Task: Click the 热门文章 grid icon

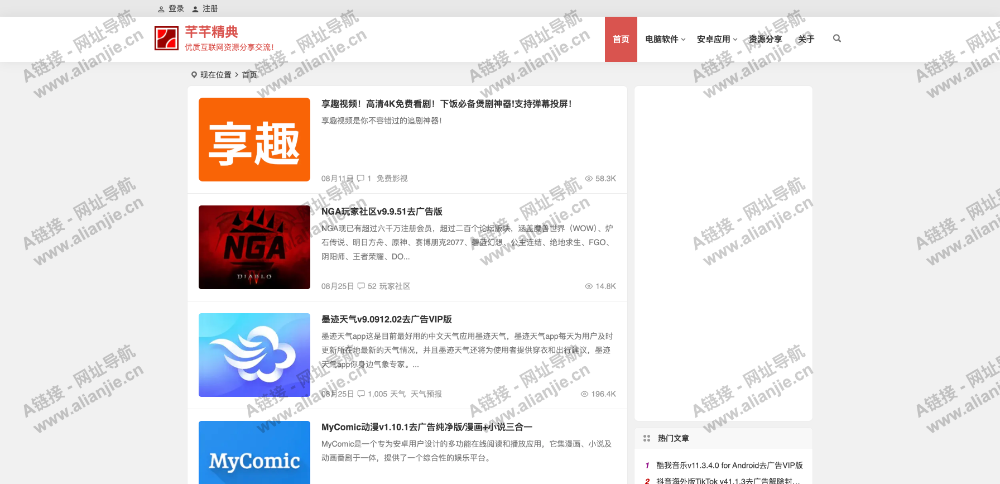Action: click(x=647, y=438)
